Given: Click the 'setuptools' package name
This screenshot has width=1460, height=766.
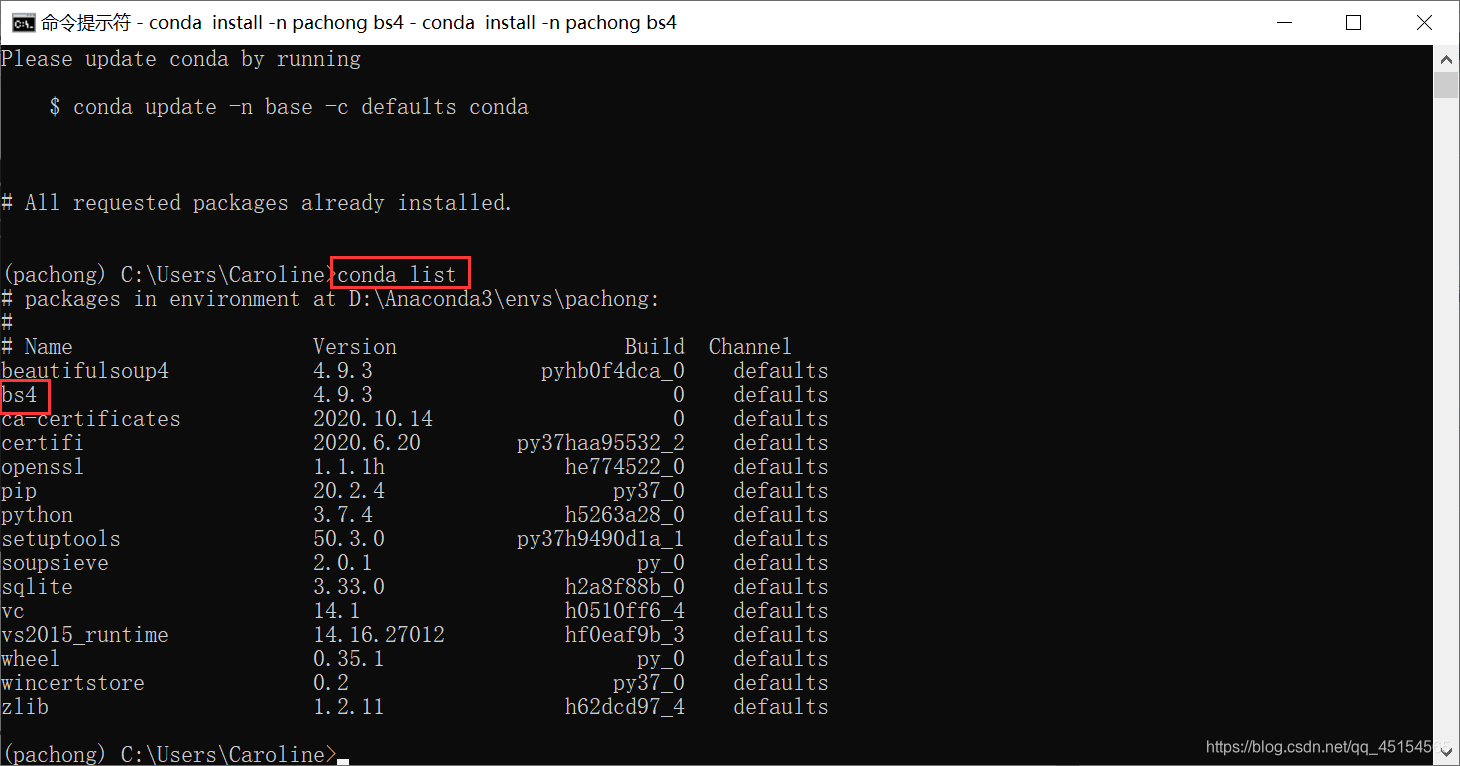Looking at the screenshot, I should pos(61,539).
